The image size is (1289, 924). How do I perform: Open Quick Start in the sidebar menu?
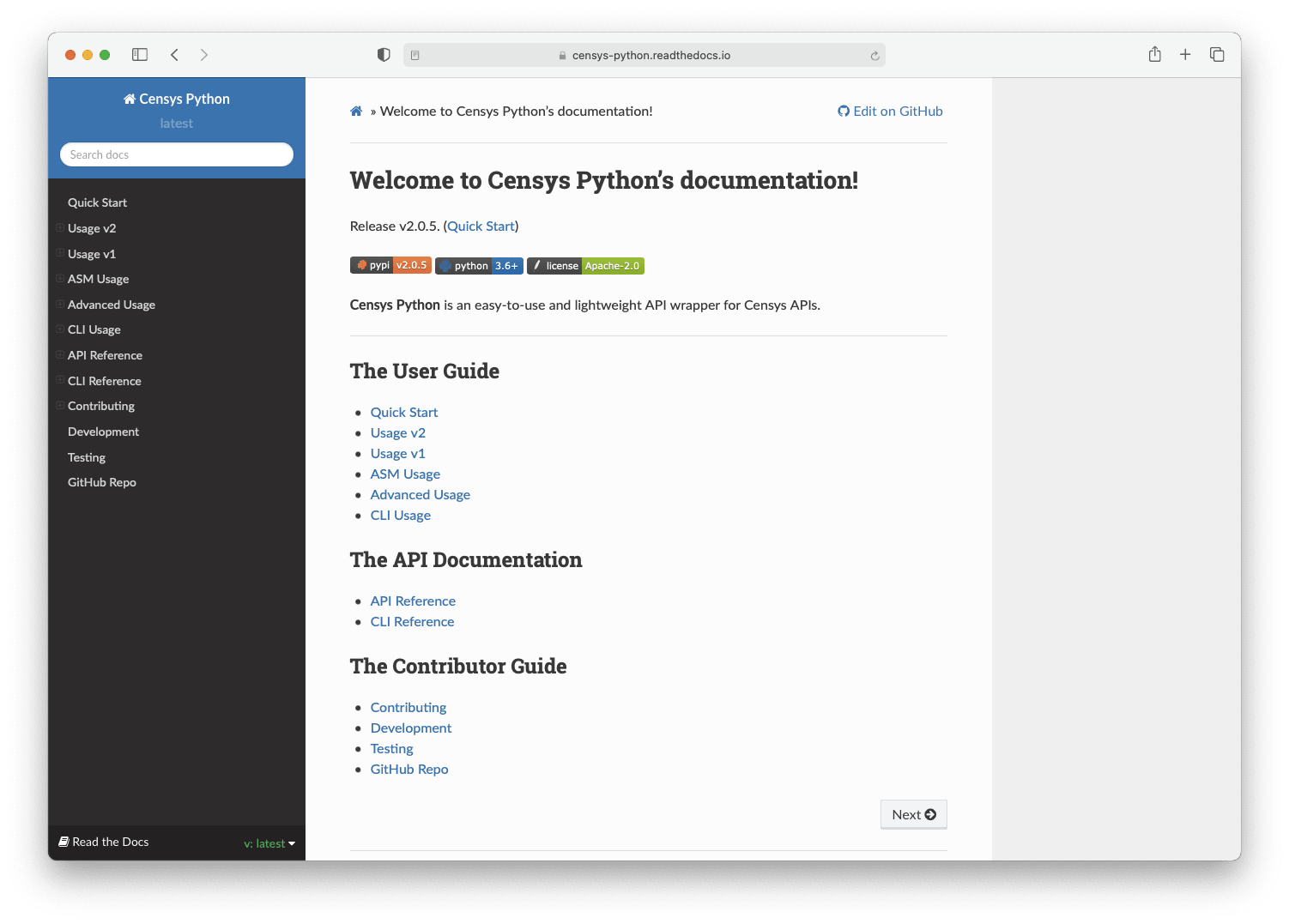coord(97,202)
